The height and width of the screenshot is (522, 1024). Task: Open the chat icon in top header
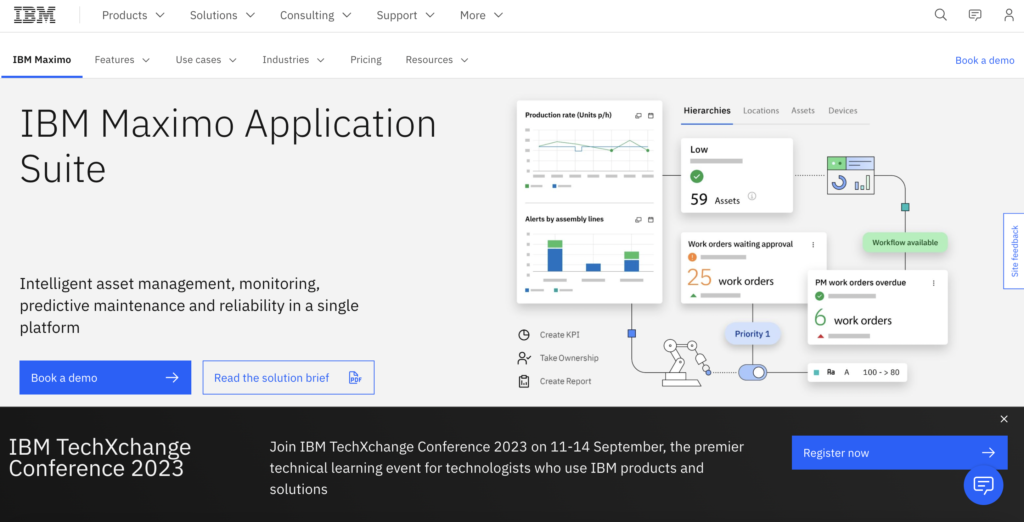(x=975, y=15)
